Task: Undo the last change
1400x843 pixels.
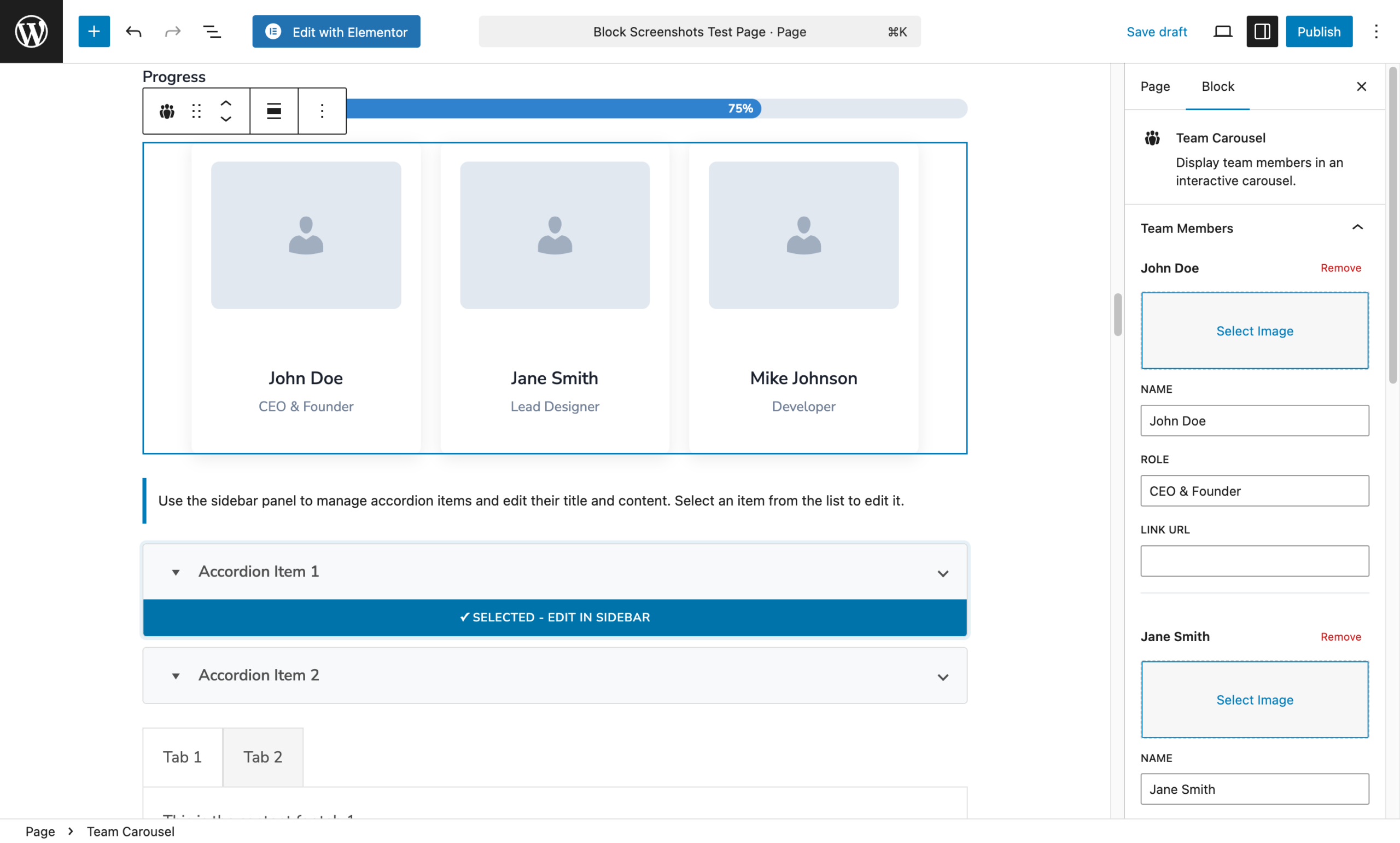Action: (134, 31)
